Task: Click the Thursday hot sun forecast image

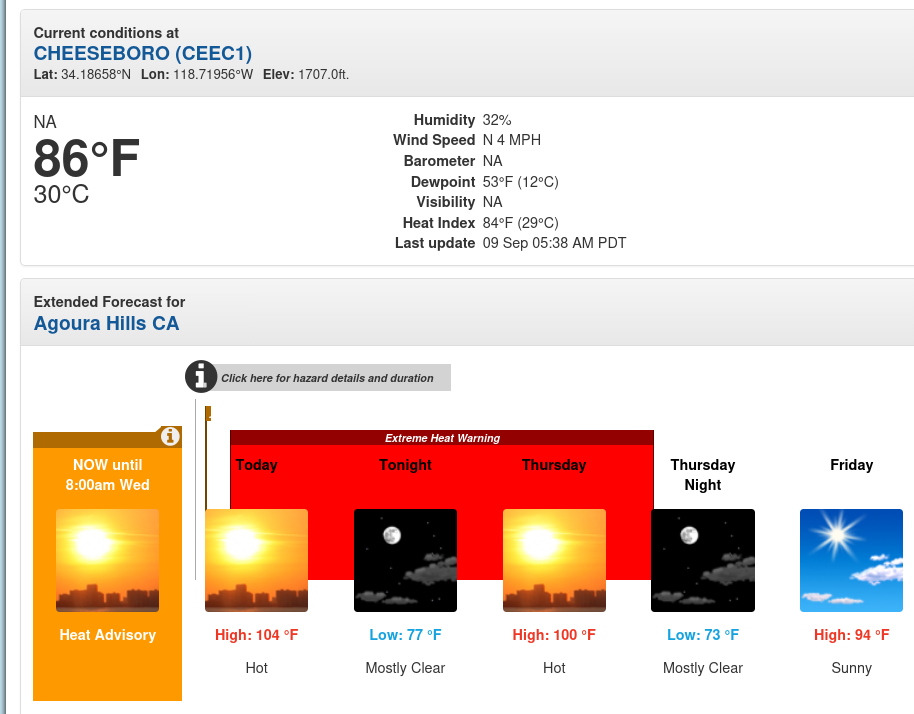Action: 554,560
